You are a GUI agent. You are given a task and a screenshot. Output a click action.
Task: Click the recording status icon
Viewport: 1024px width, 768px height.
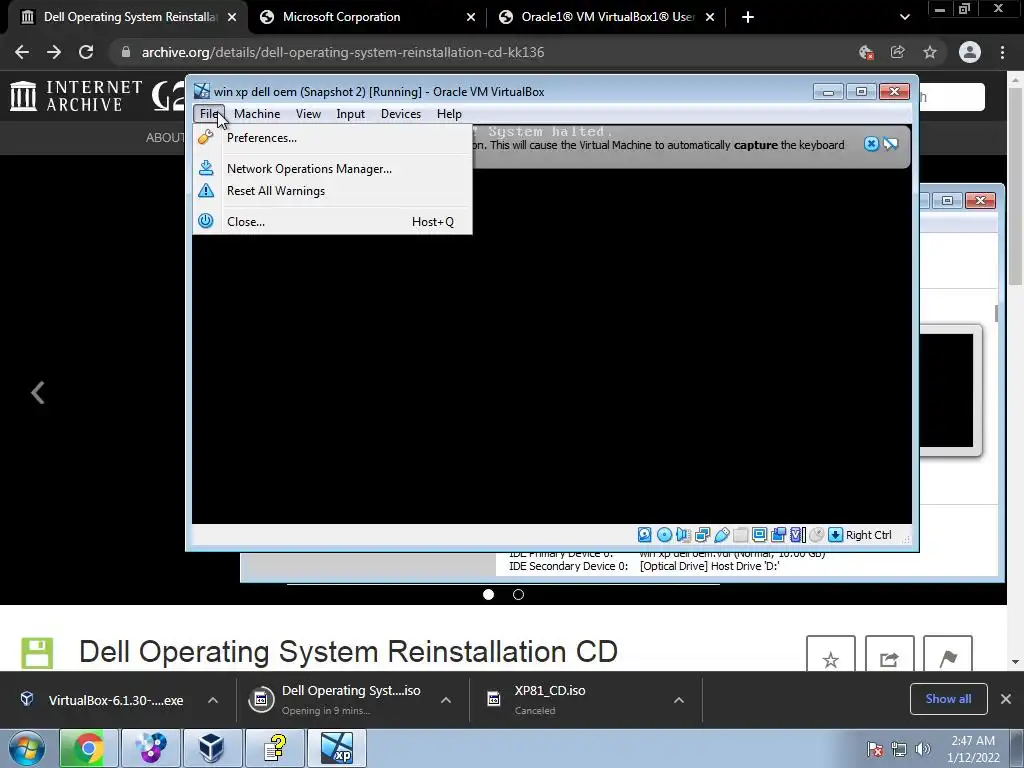coord(778,535)
